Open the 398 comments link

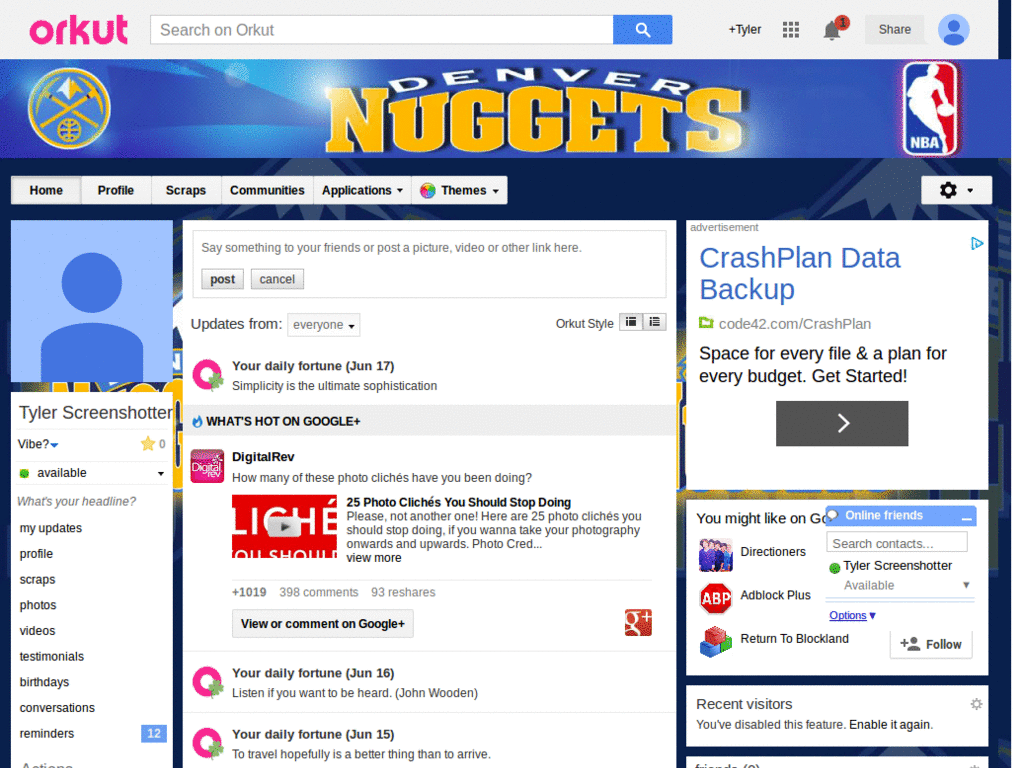click(319, 592)
